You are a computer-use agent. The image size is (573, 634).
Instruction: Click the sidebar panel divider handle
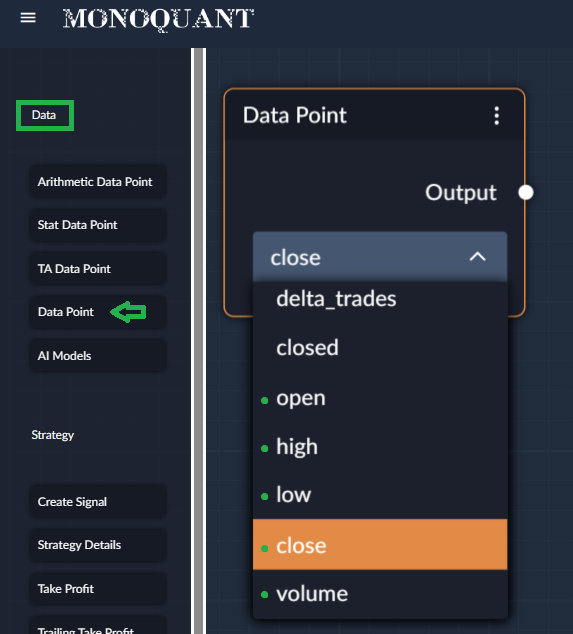click(199, 340)
